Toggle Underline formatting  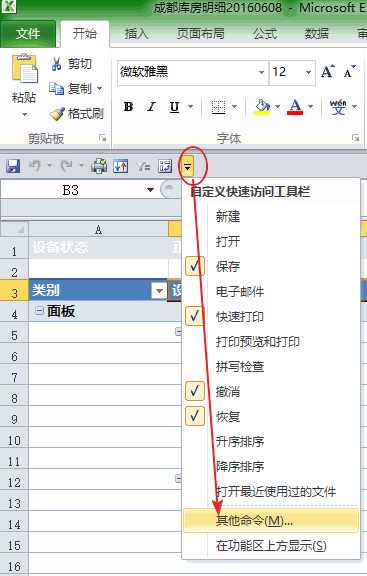point(174,107)
